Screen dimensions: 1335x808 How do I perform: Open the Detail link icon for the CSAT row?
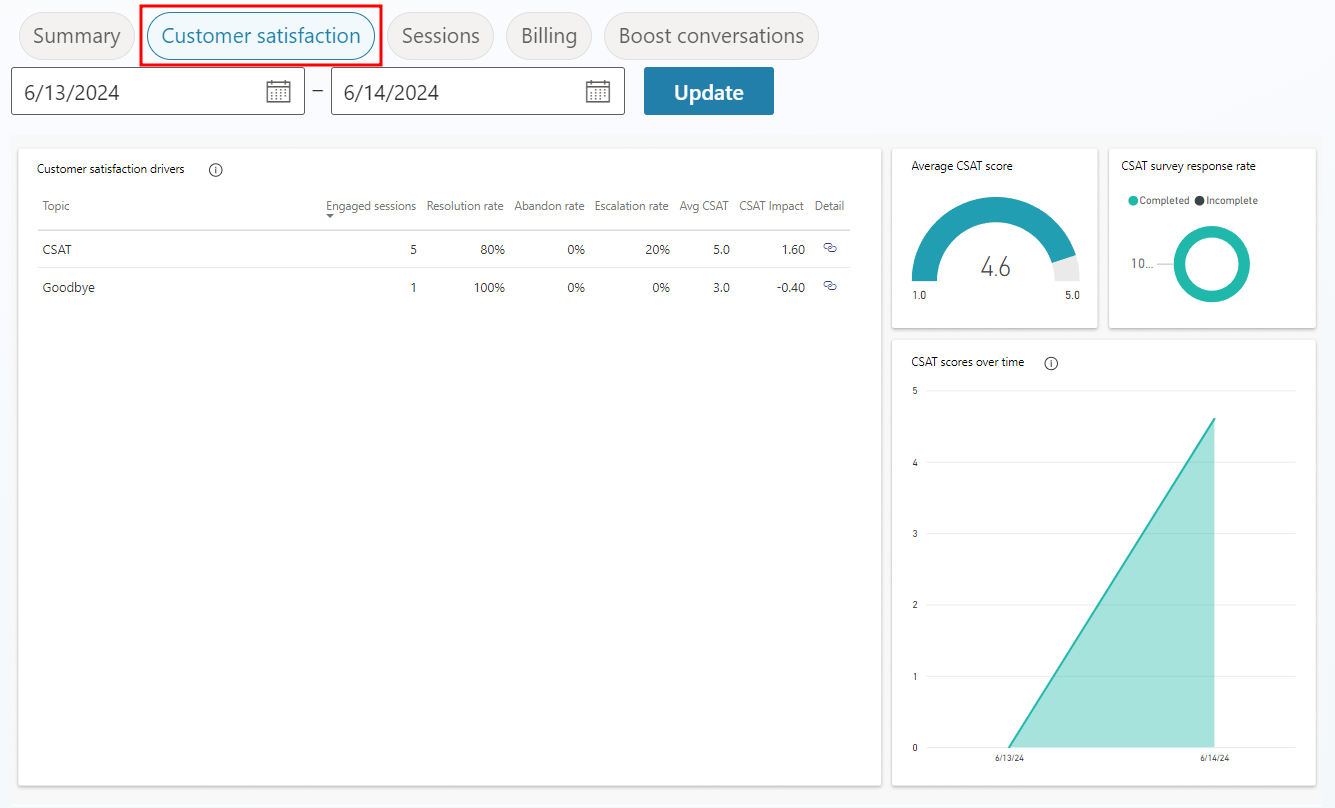point(829,249)
